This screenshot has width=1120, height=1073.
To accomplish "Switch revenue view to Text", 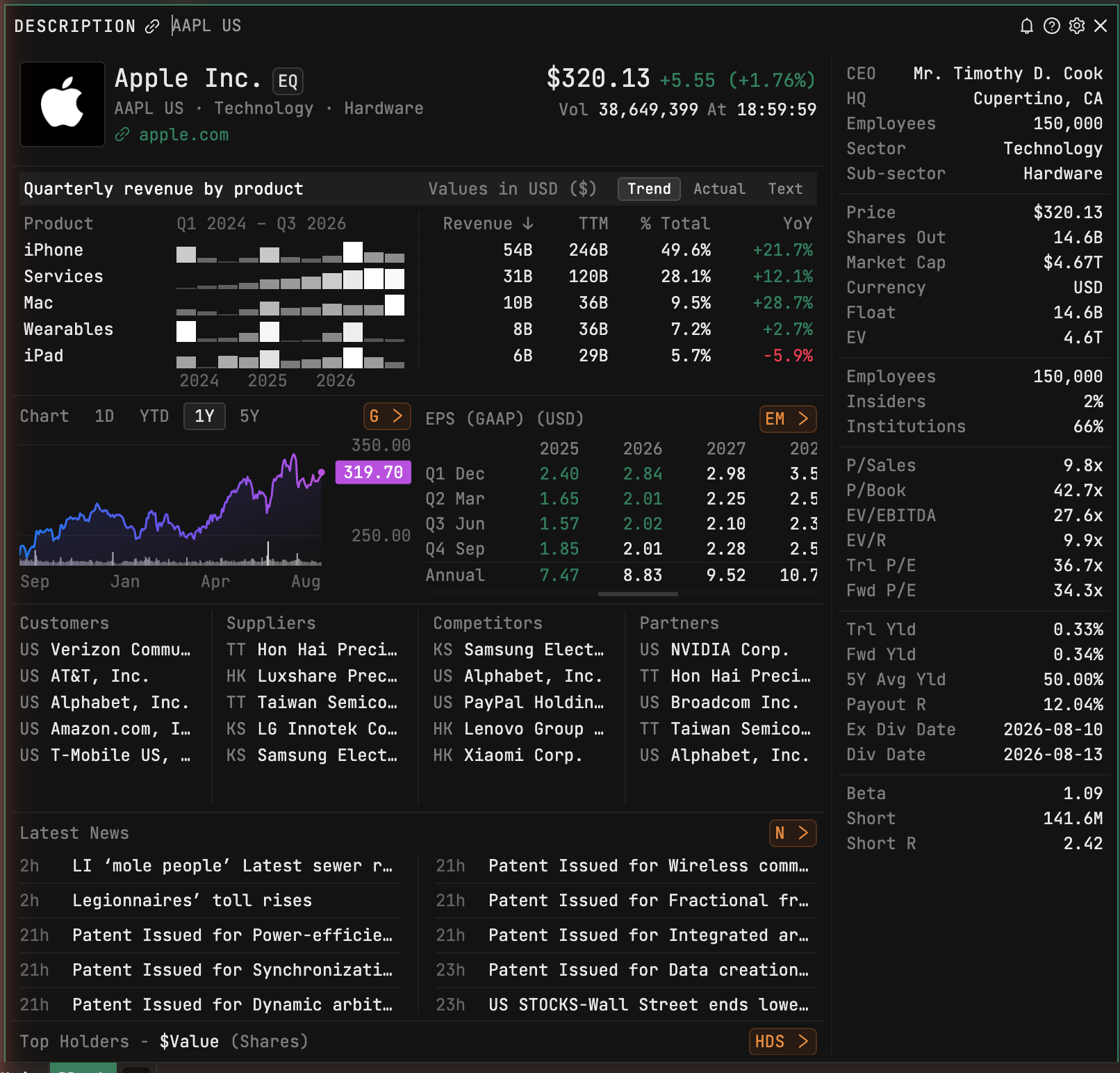I will click(785, 189).
